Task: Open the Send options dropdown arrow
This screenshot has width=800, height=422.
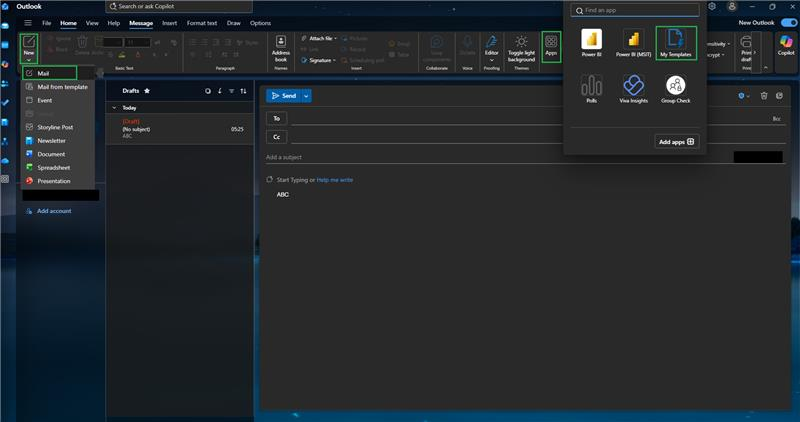Action: 306,96
